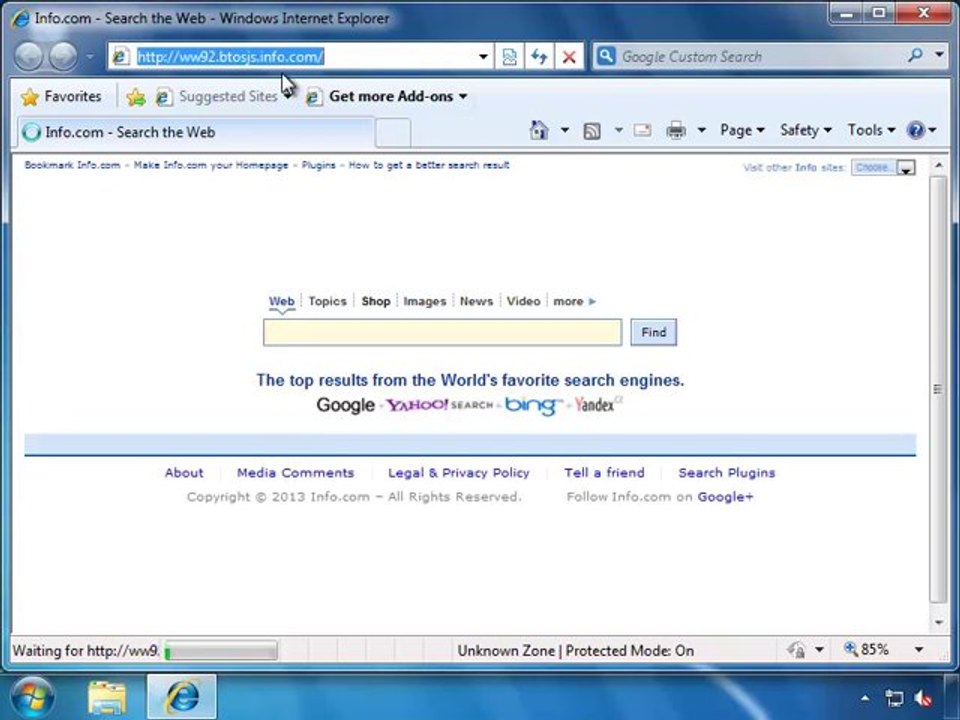Click How to get a better search result
The width and height of the screenshot is (960, 720).
coord(429,165)
